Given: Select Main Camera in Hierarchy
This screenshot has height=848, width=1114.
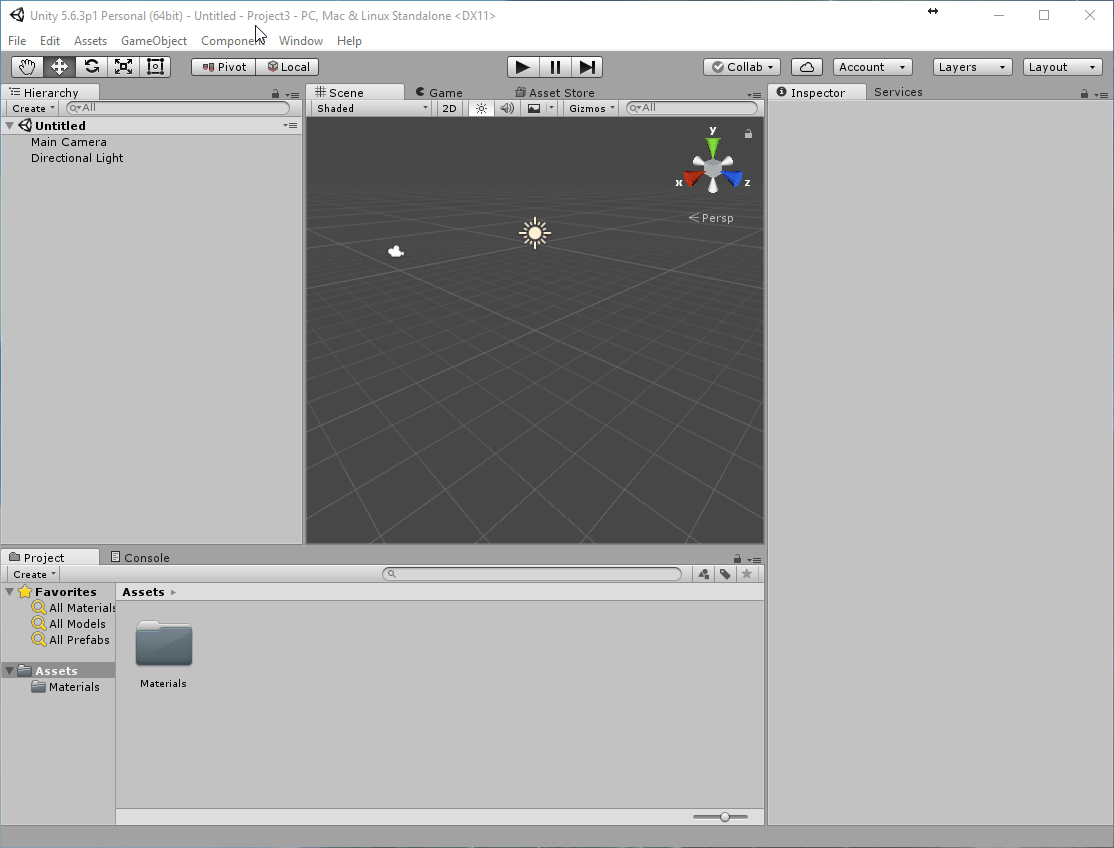Looking at the screenshot, I should coord(68,142).
